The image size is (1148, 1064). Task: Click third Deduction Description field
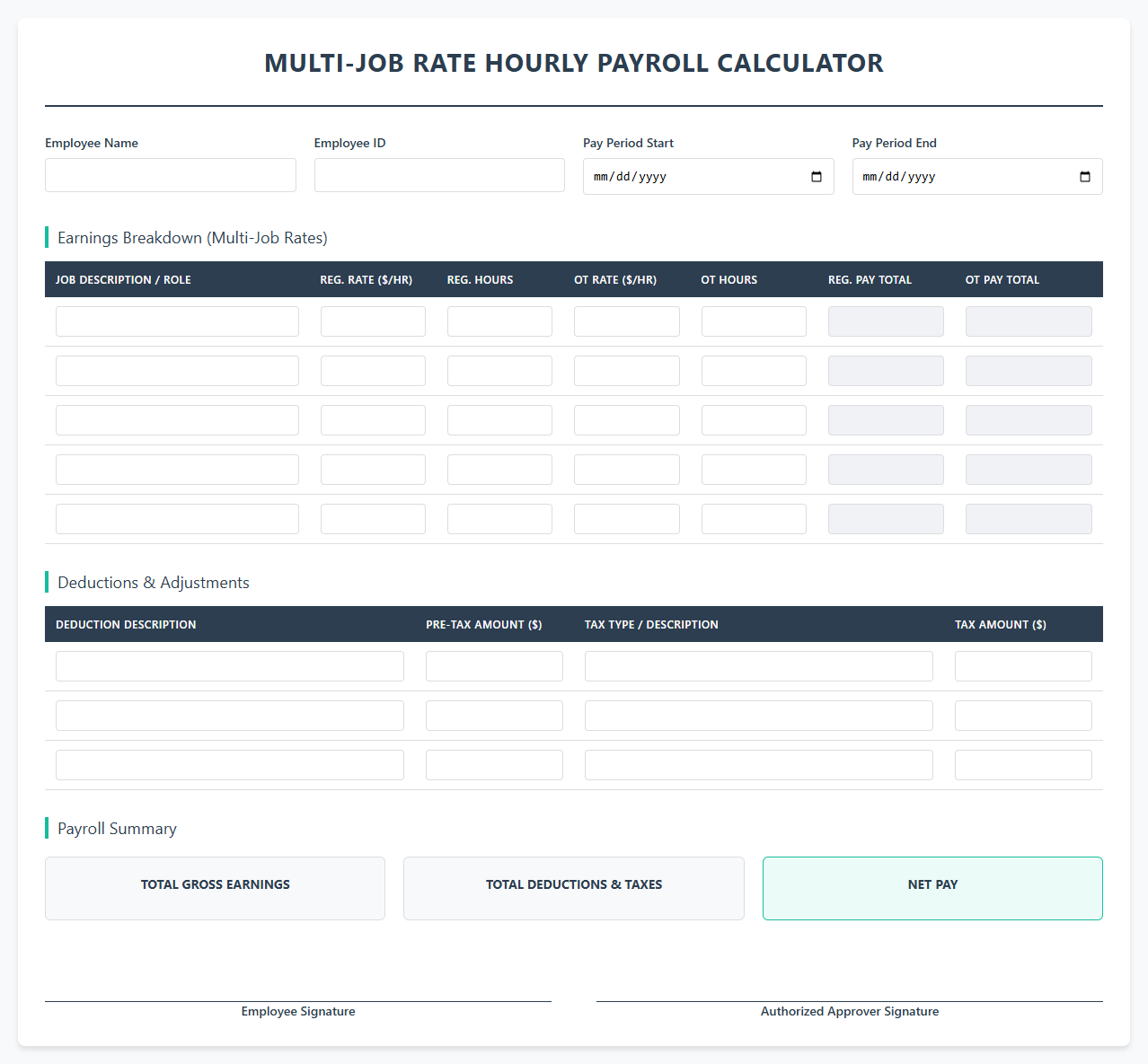point(230,765)
